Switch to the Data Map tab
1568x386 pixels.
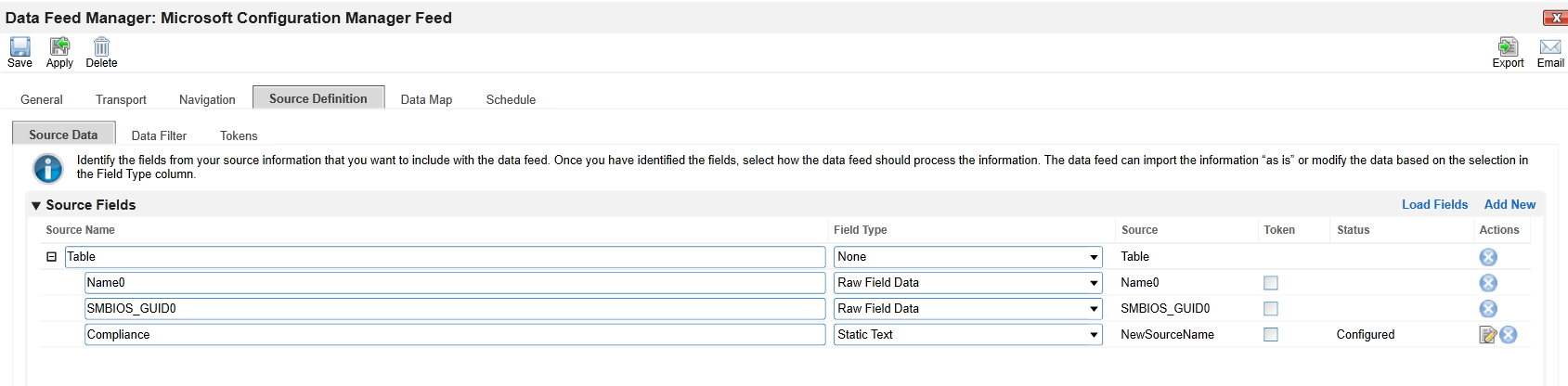click(x=426, y=99)
